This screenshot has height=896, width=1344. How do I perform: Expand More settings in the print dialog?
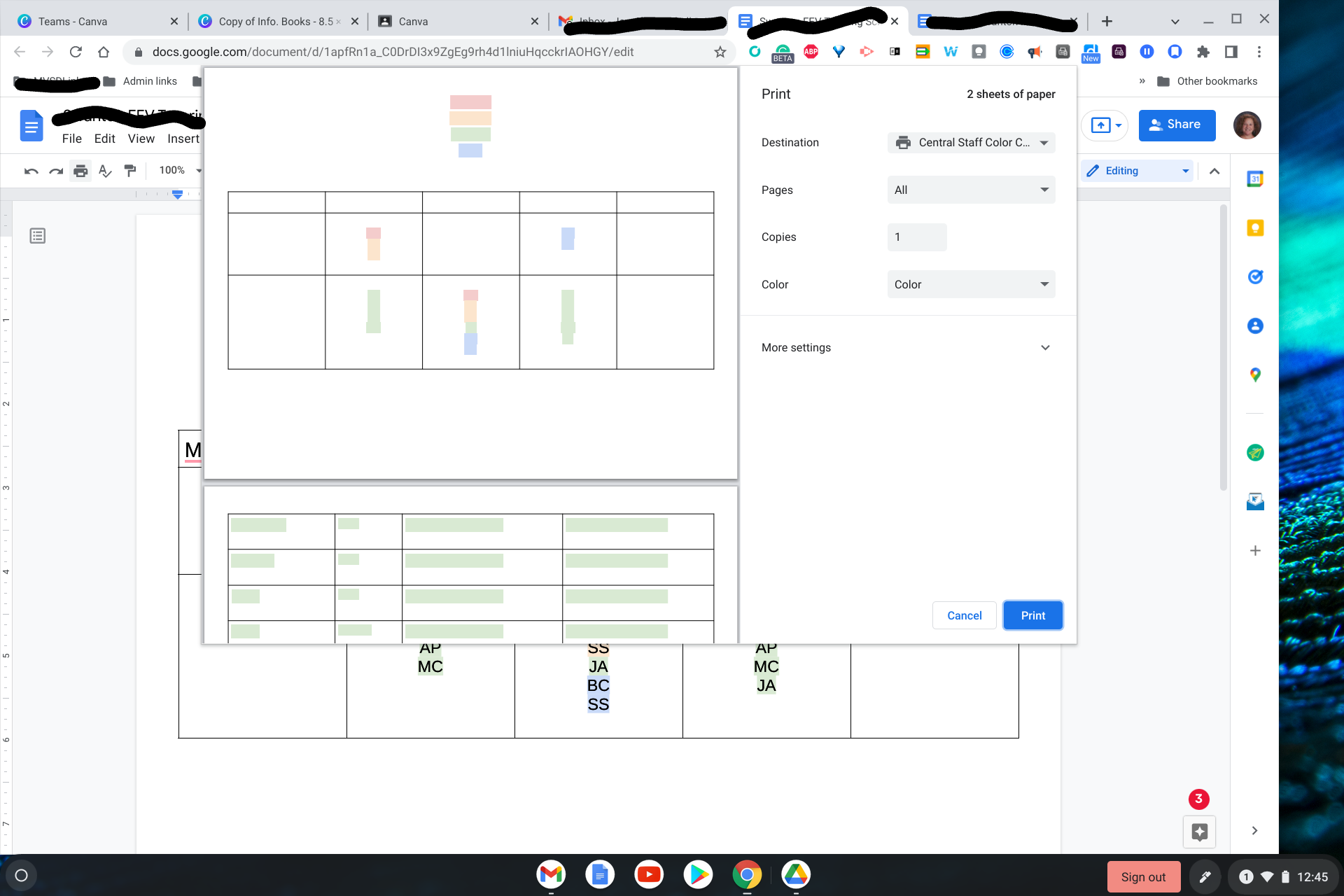pos(905,347)
